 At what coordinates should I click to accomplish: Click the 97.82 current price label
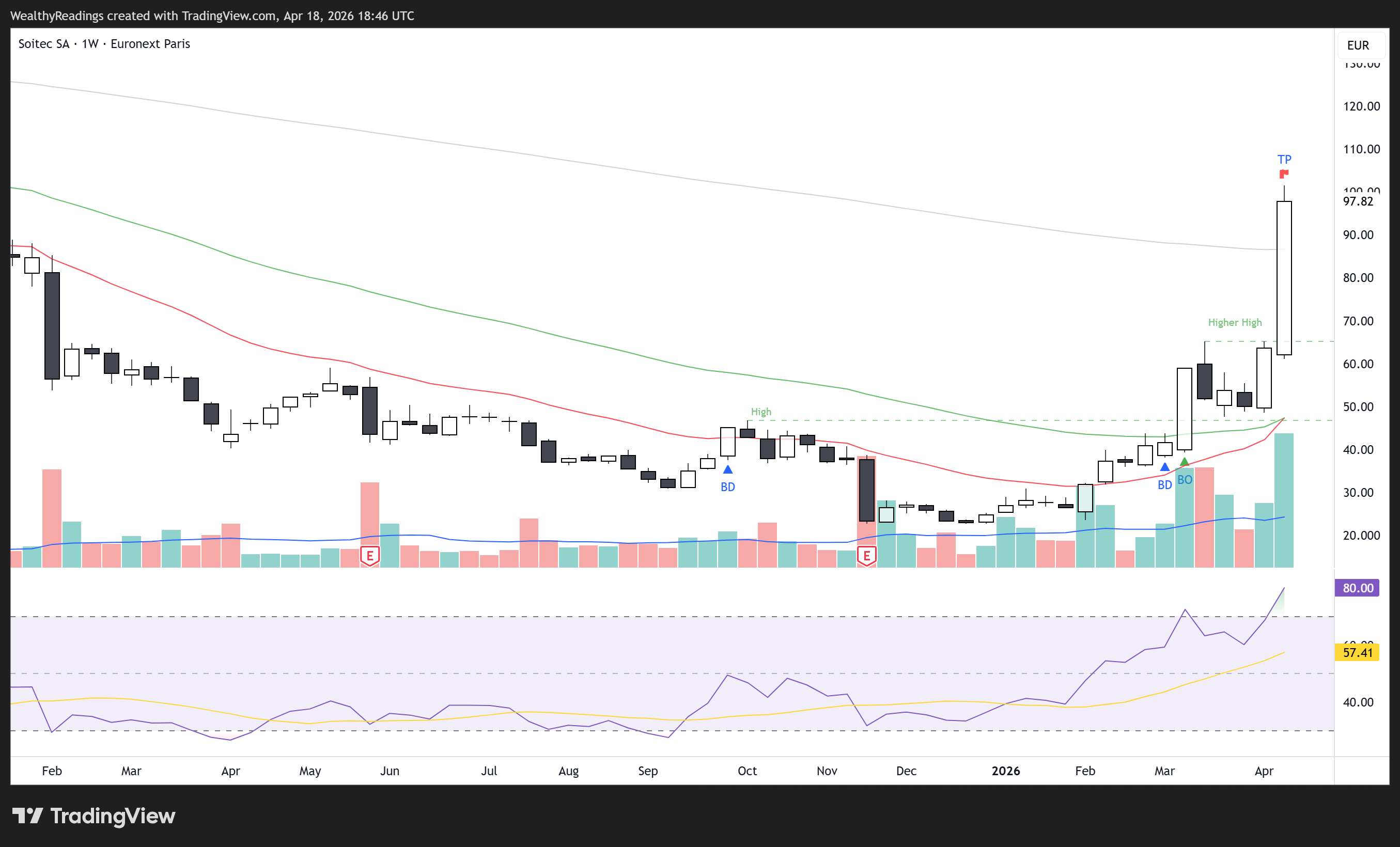point(1358,201)
